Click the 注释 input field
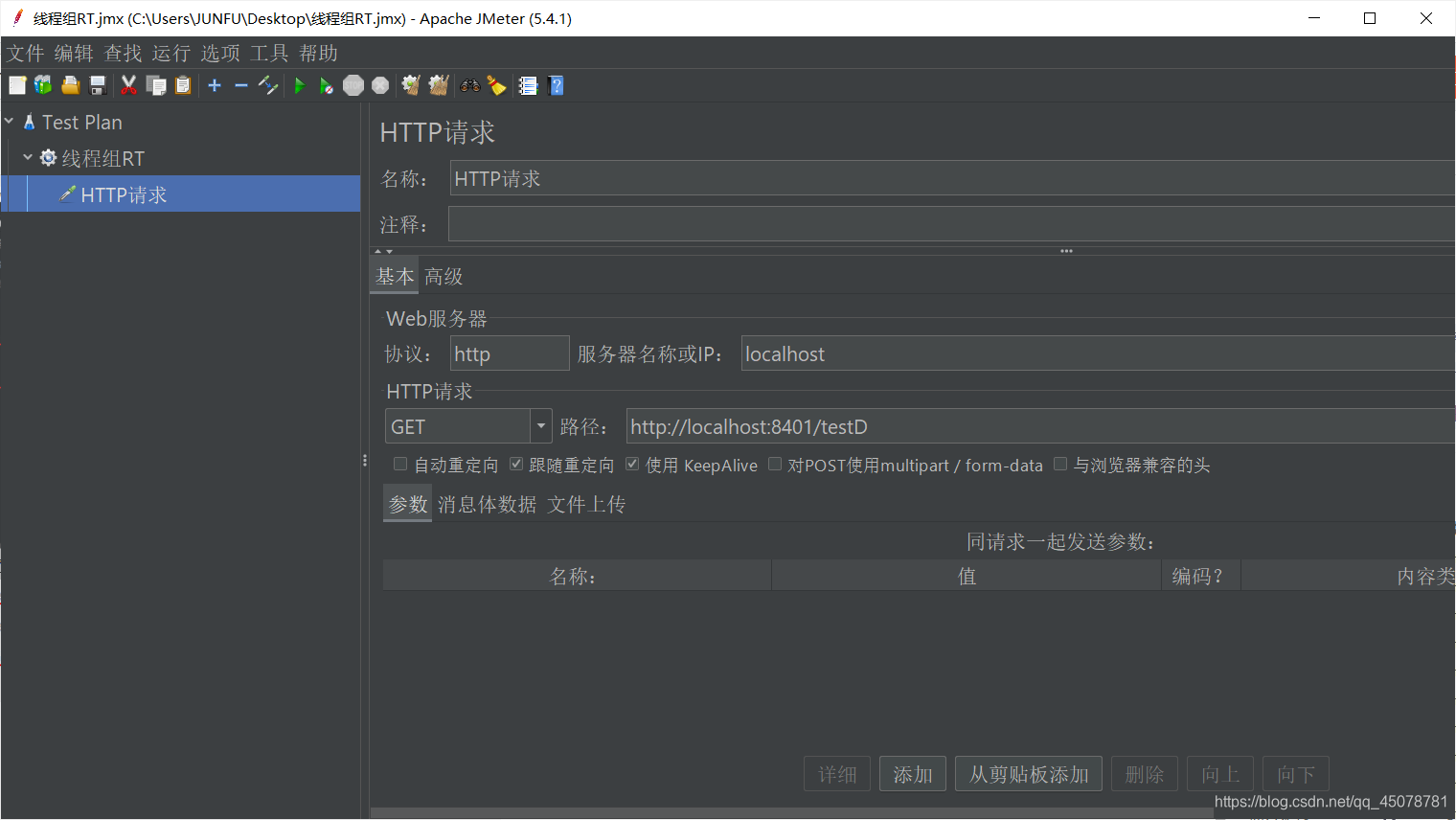This screenshot has height=820, width=1456. tap(952, 224)
